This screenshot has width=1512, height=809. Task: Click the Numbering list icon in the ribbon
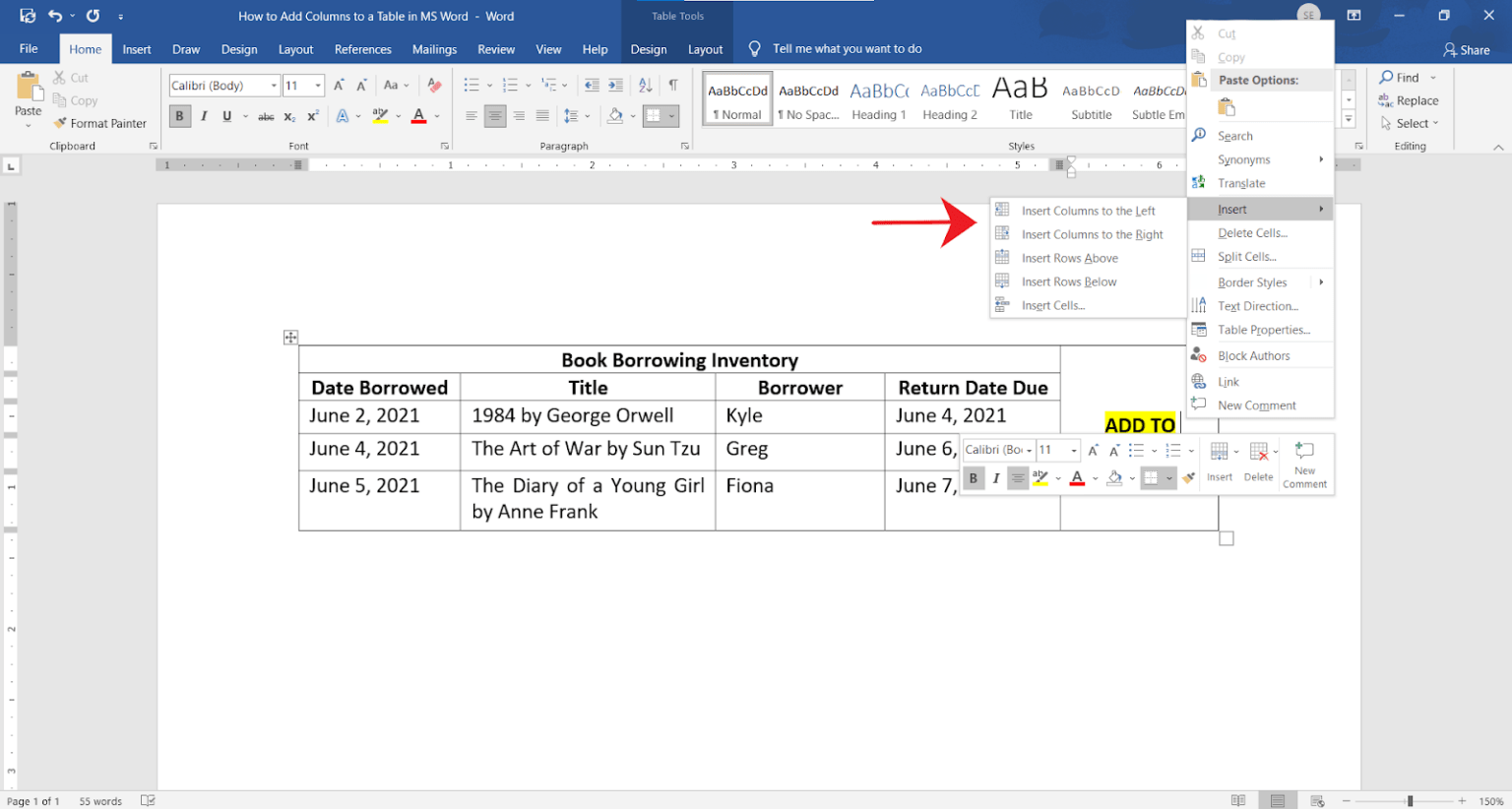[510, 86]
